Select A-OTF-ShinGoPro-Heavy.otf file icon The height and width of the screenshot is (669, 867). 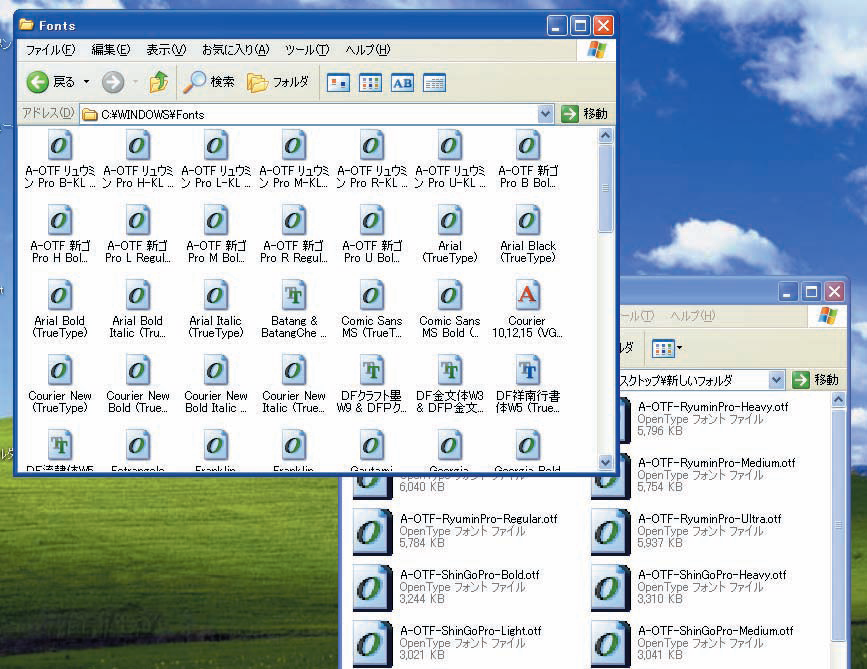[610, 588]
